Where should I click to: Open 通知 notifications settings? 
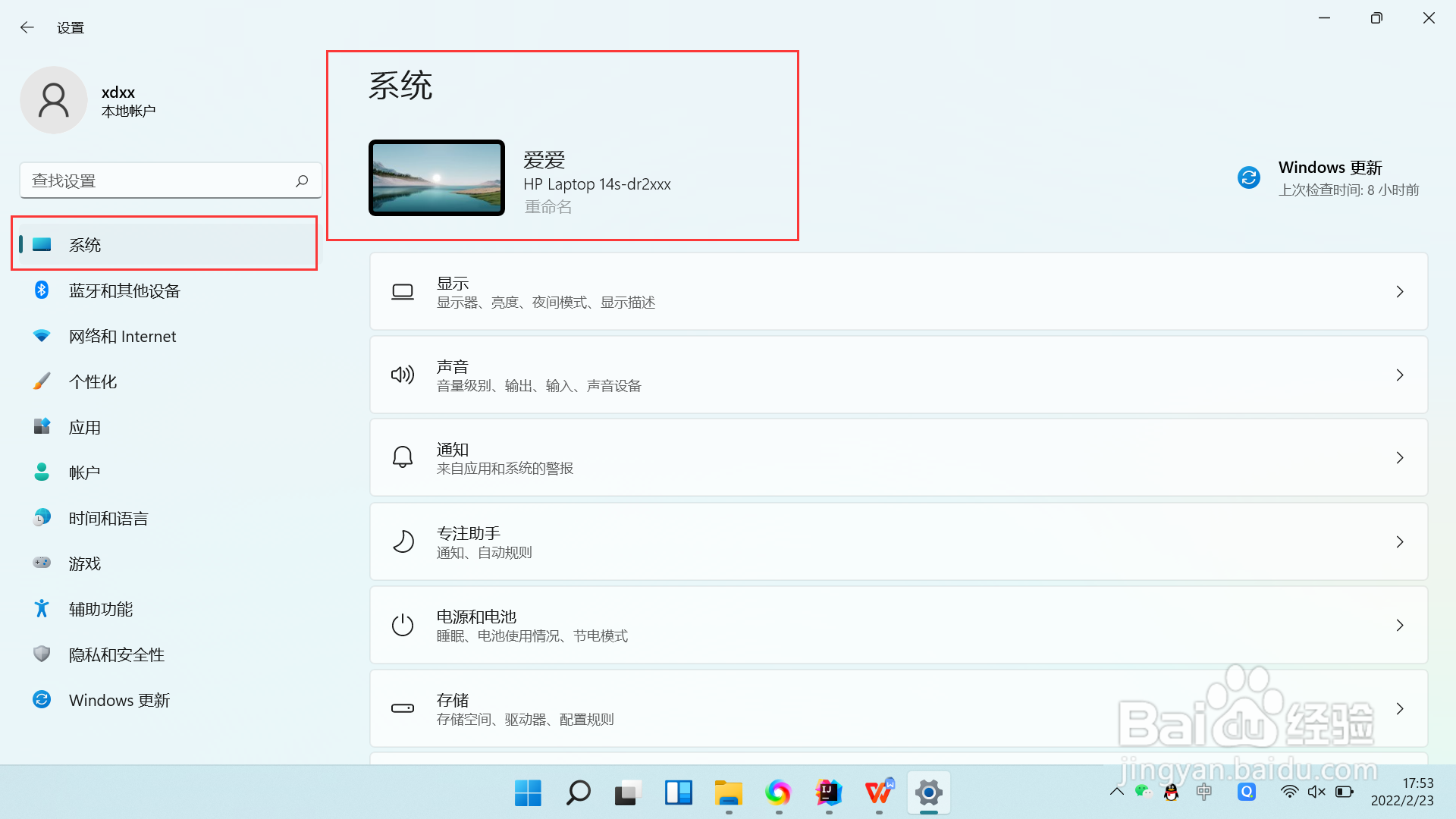898,459
